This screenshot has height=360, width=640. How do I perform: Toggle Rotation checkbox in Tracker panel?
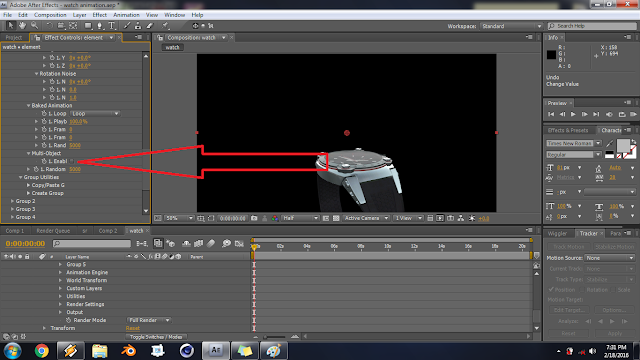pyautogui.click(x=582, y=289)
